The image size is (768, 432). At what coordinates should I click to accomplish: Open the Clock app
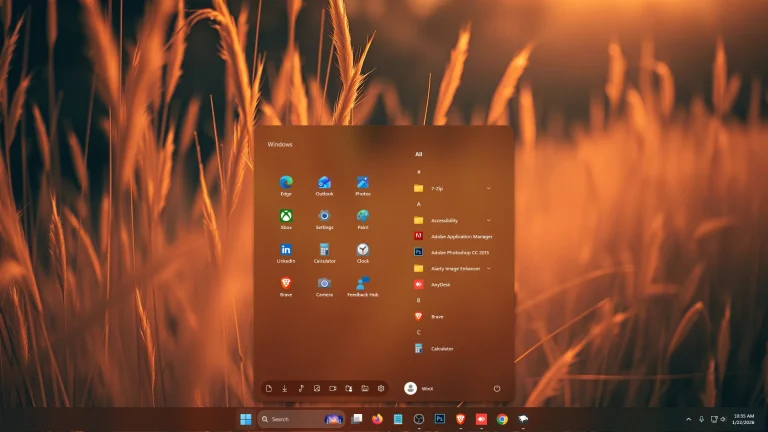(x=363, y=253)
